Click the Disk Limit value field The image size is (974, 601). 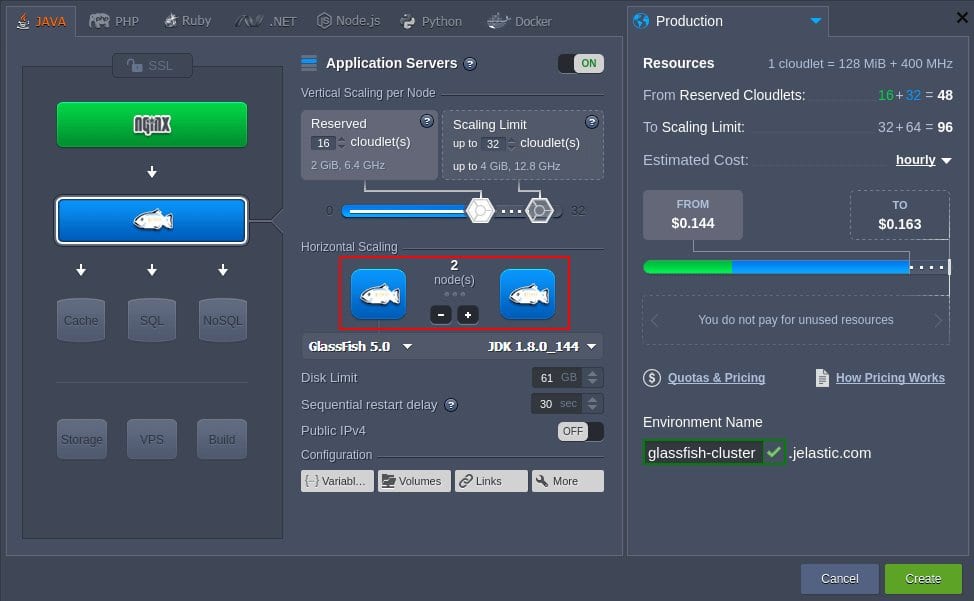pos(558,377)
